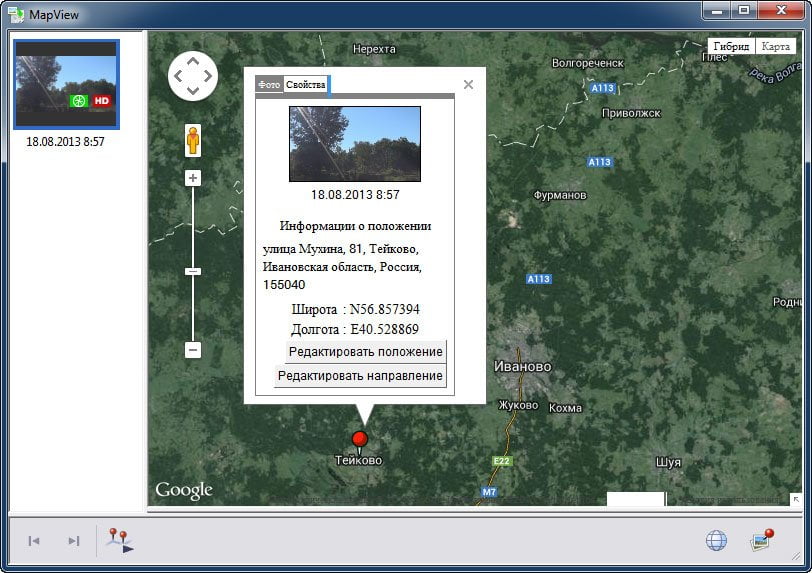Image resolution: width=812 pixels, height=573 pixels.
Task: Close the photo info popup
Action: (x=468, y=84)
